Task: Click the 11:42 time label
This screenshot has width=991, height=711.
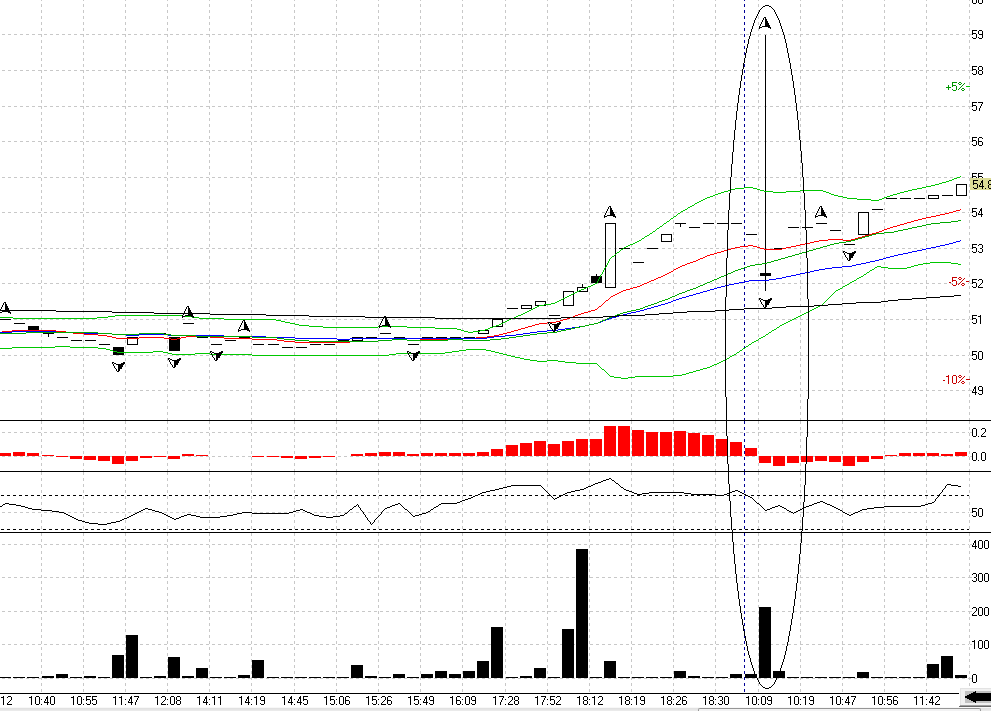Action: [927, 700]
